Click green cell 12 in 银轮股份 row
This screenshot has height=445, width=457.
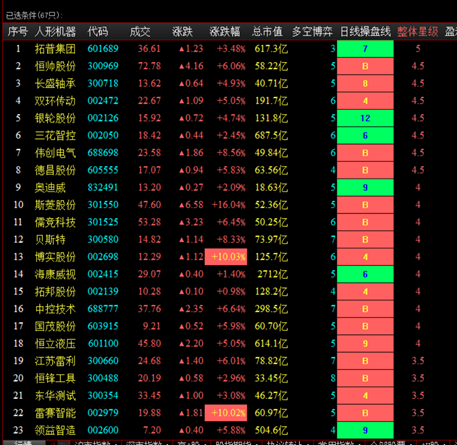click(365, 118)
